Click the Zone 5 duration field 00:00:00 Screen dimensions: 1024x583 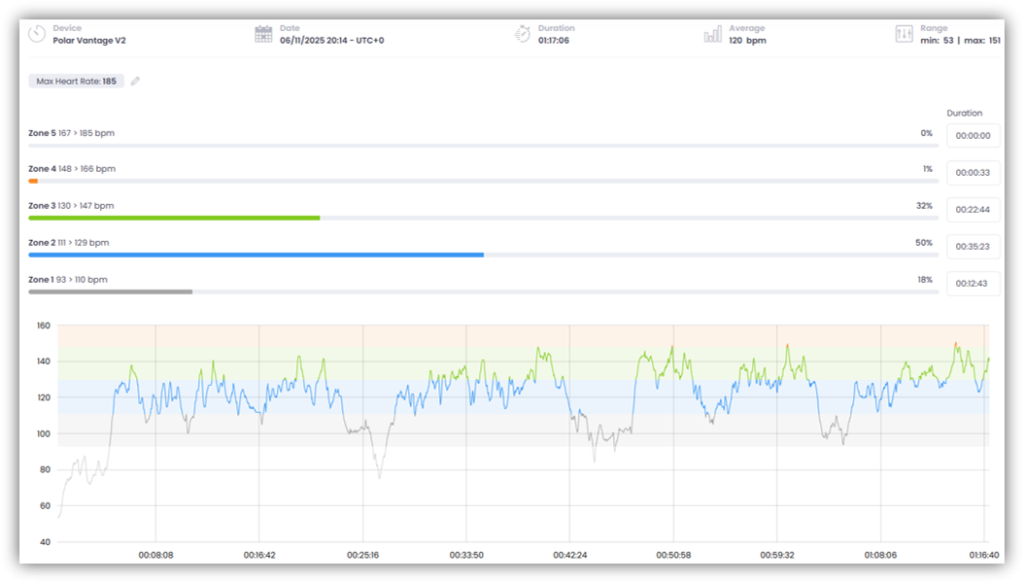972,136
